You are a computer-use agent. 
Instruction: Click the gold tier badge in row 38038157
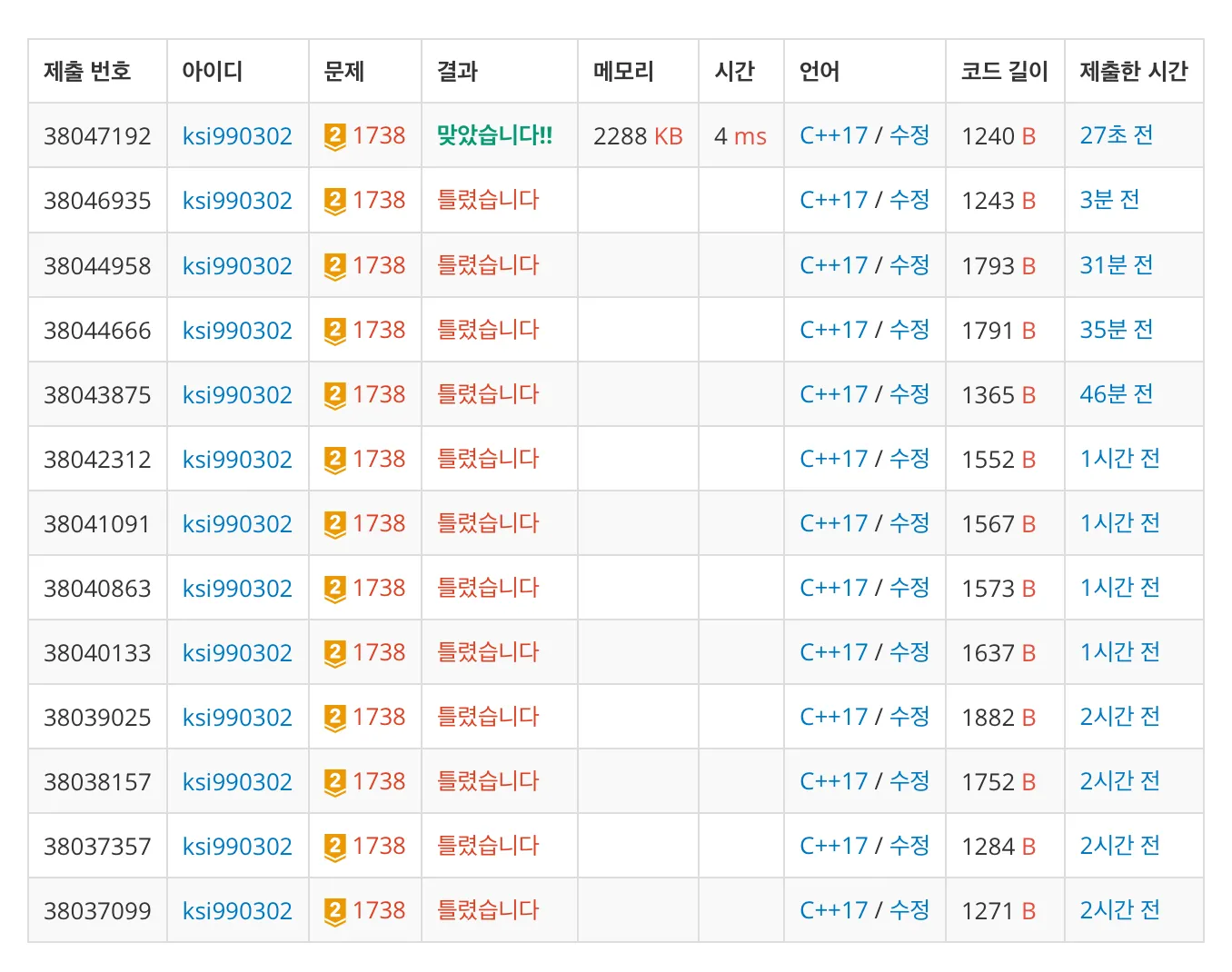coord(335,782)
